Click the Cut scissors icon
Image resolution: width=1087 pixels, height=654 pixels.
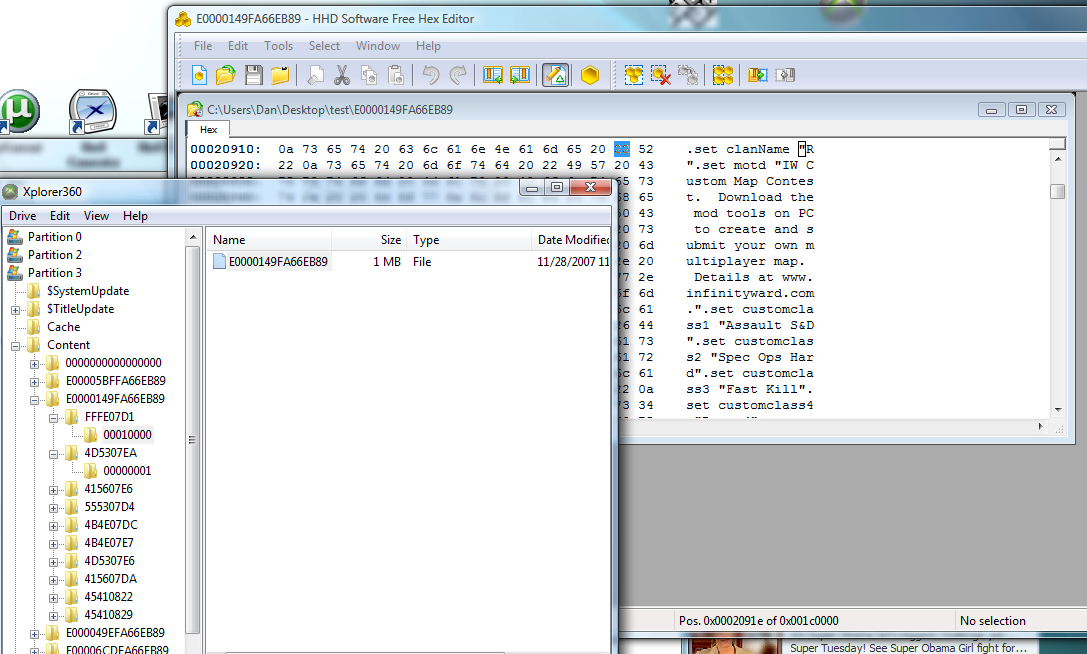tap(342, 75)
